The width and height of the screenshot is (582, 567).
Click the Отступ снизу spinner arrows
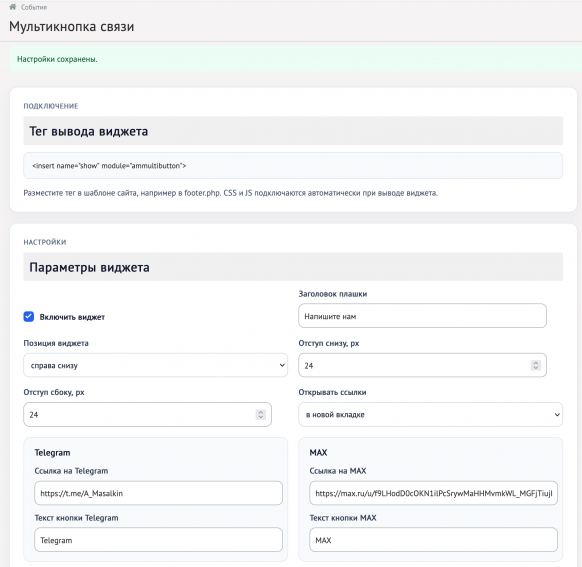click(x=536, y=365)
